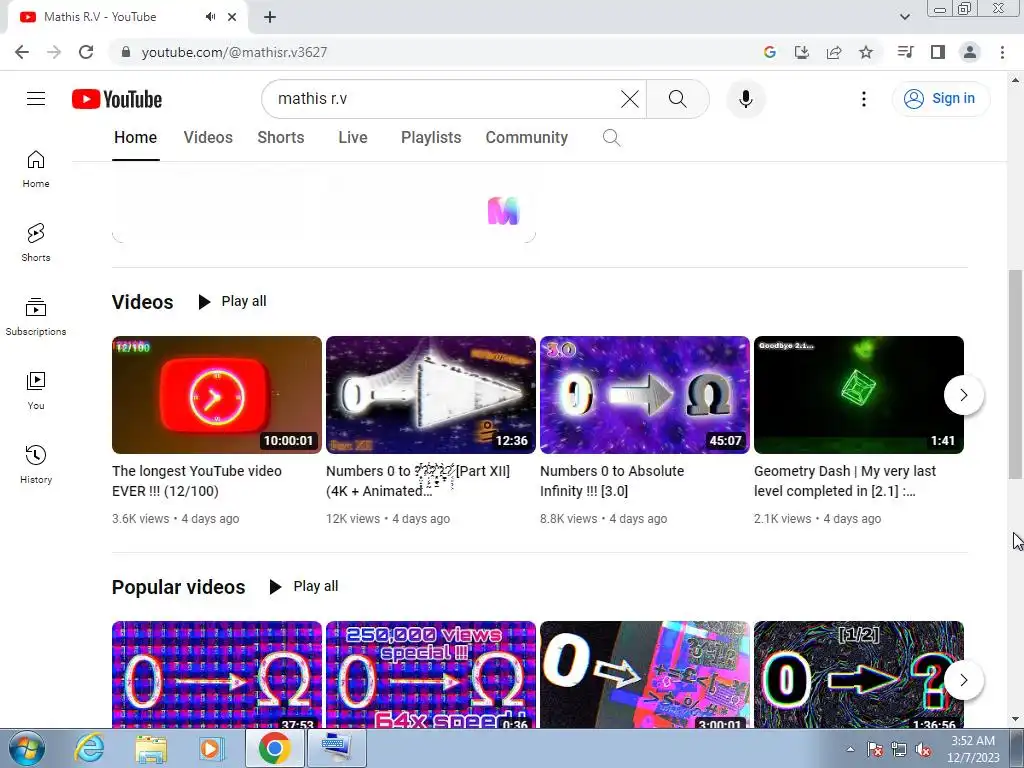Image resolution: width=1024 pixels, height=768 pixels.
Task: Open the YouTube hamburger guide menu
Action: tap(36, 99)
